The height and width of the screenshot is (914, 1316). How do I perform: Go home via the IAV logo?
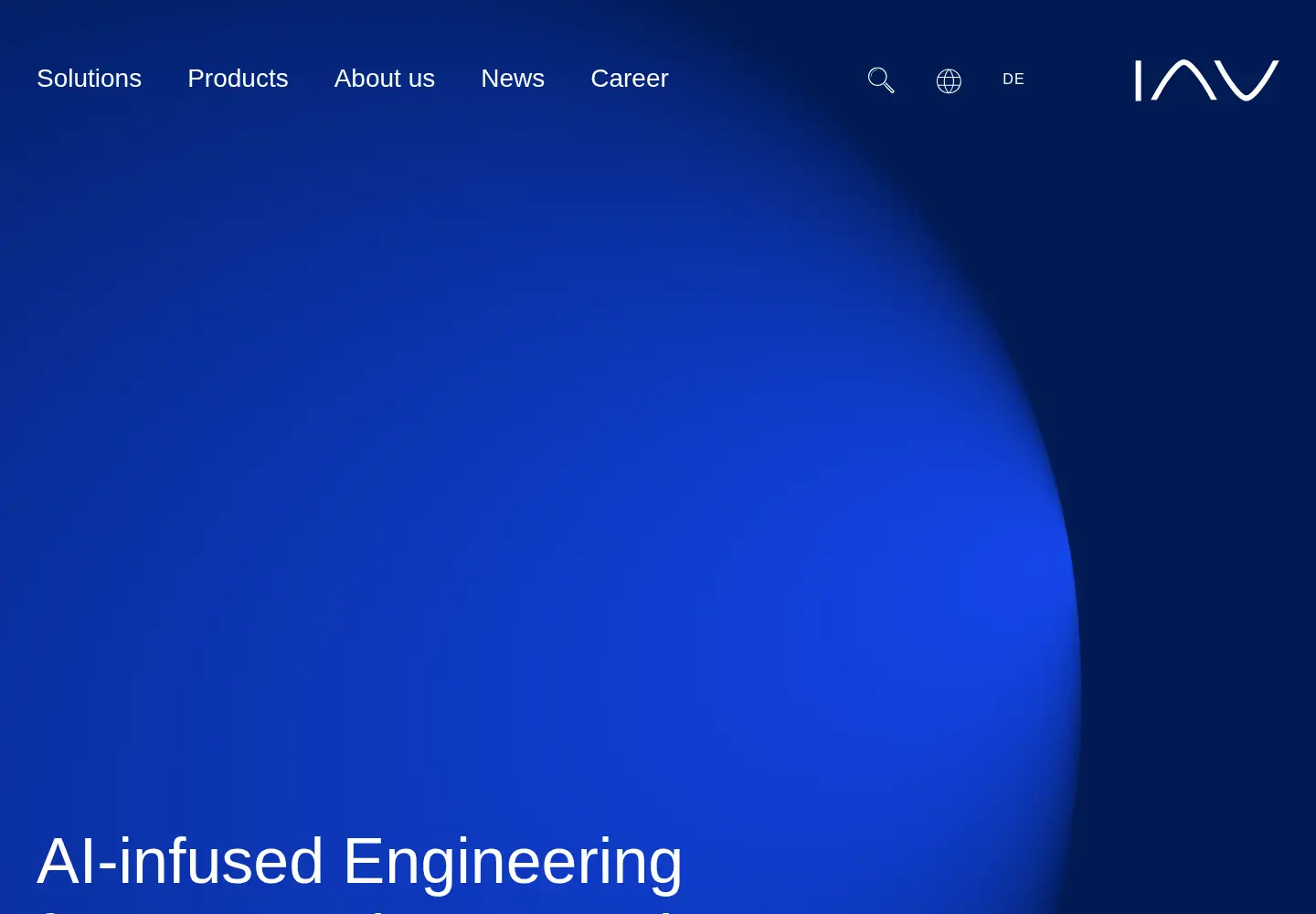(x=1206, y=80)
